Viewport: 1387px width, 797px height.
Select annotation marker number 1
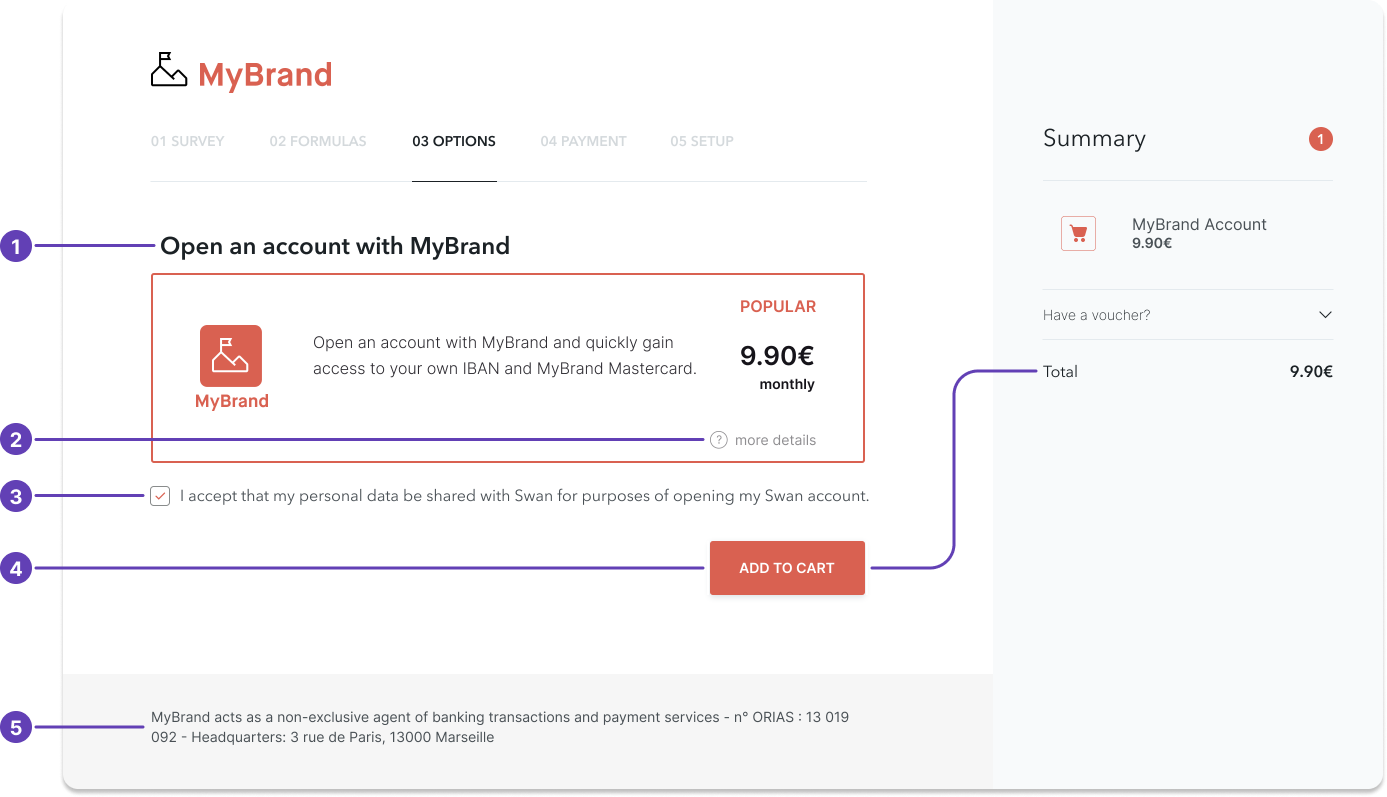pyautogui.click(x=17, y=245)
